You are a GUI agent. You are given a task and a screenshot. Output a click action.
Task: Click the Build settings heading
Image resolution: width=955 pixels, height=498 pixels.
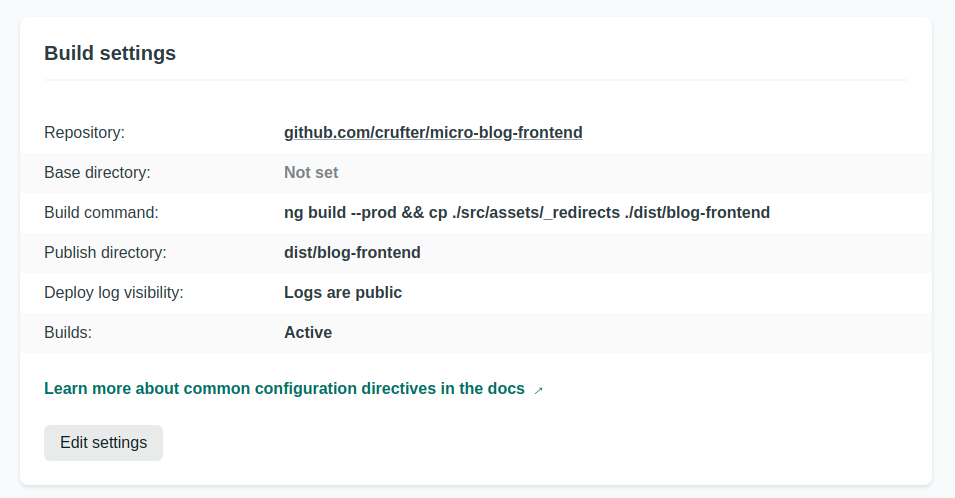[x=110, y=54]
